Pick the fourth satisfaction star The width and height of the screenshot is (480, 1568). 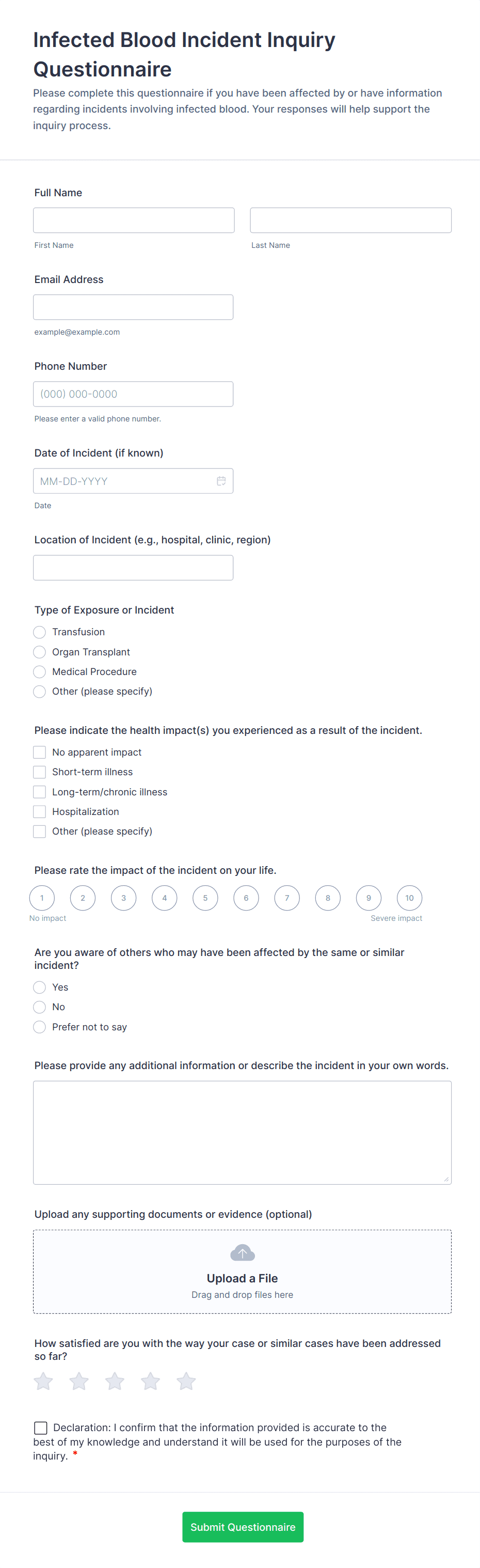tap(150, 1381)
